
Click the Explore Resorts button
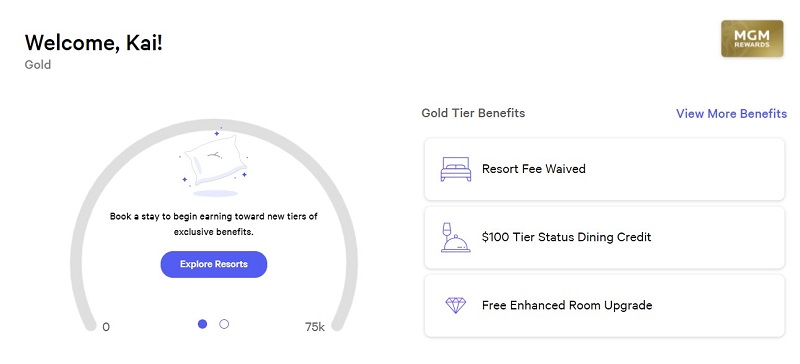pos(214,264)
